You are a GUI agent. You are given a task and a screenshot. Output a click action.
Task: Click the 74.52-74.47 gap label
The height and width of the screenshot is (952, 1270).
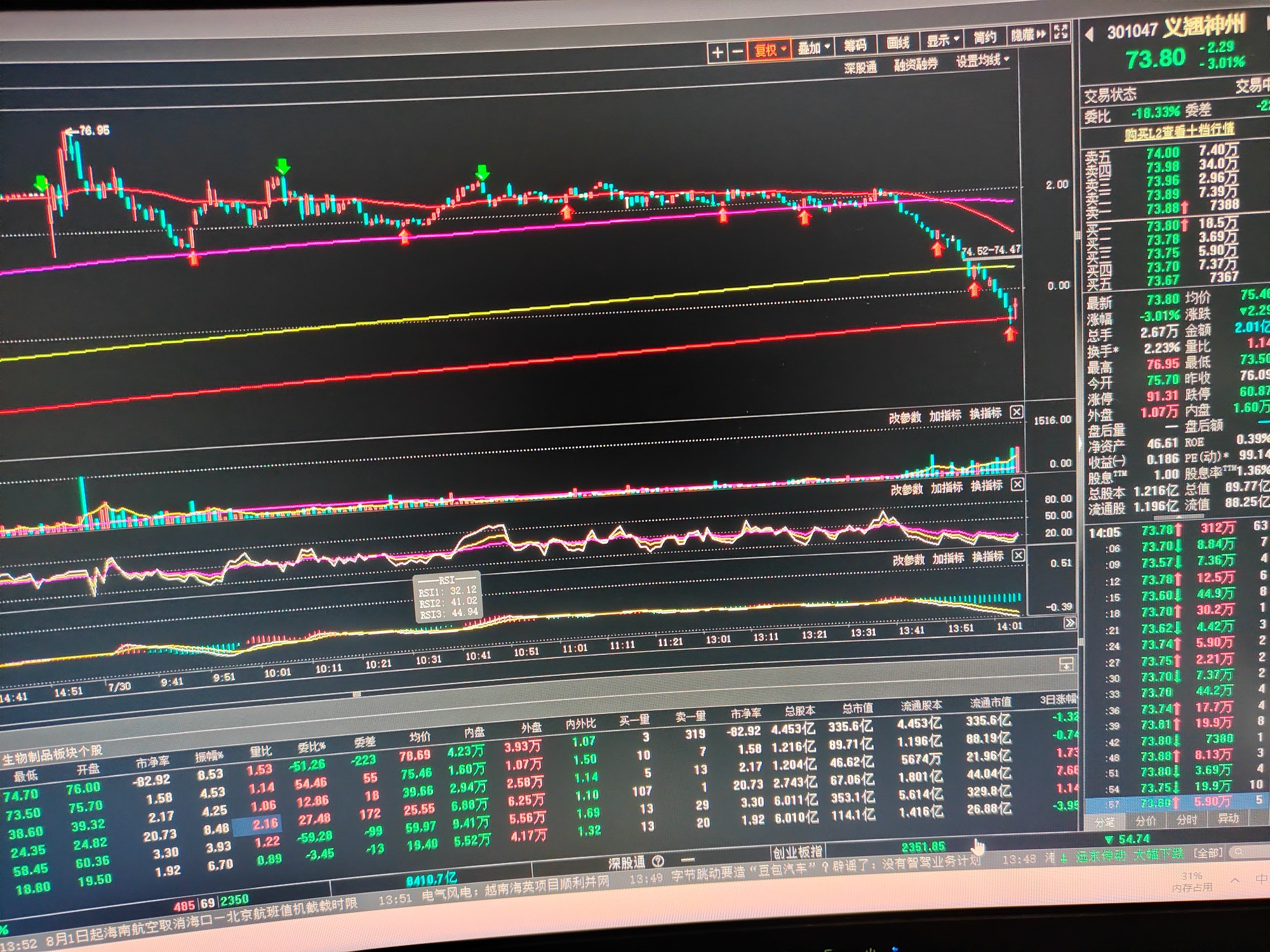tap(991, 250)
